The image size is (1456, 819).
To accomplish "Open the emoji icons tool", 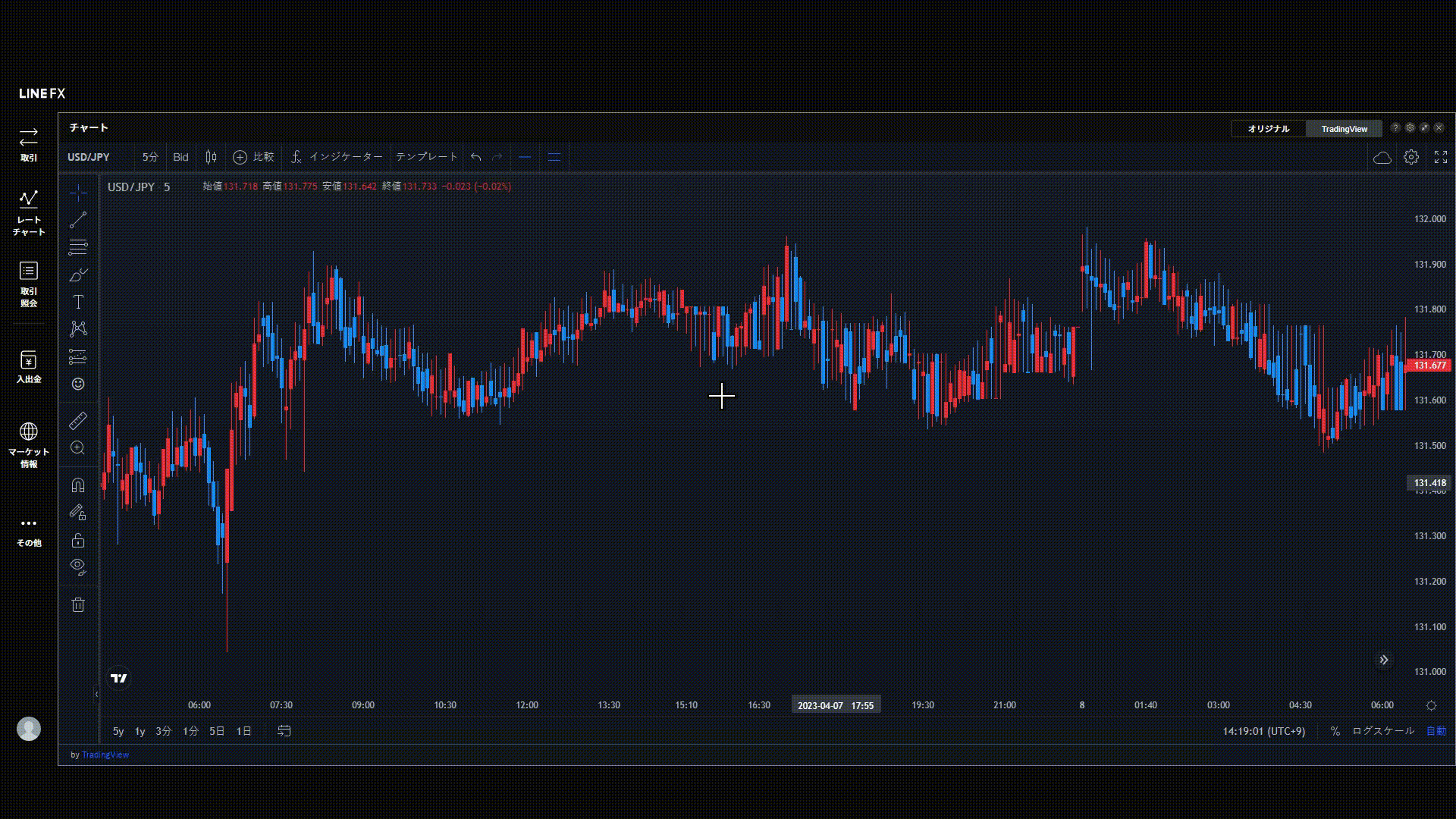I will point(78,384).
